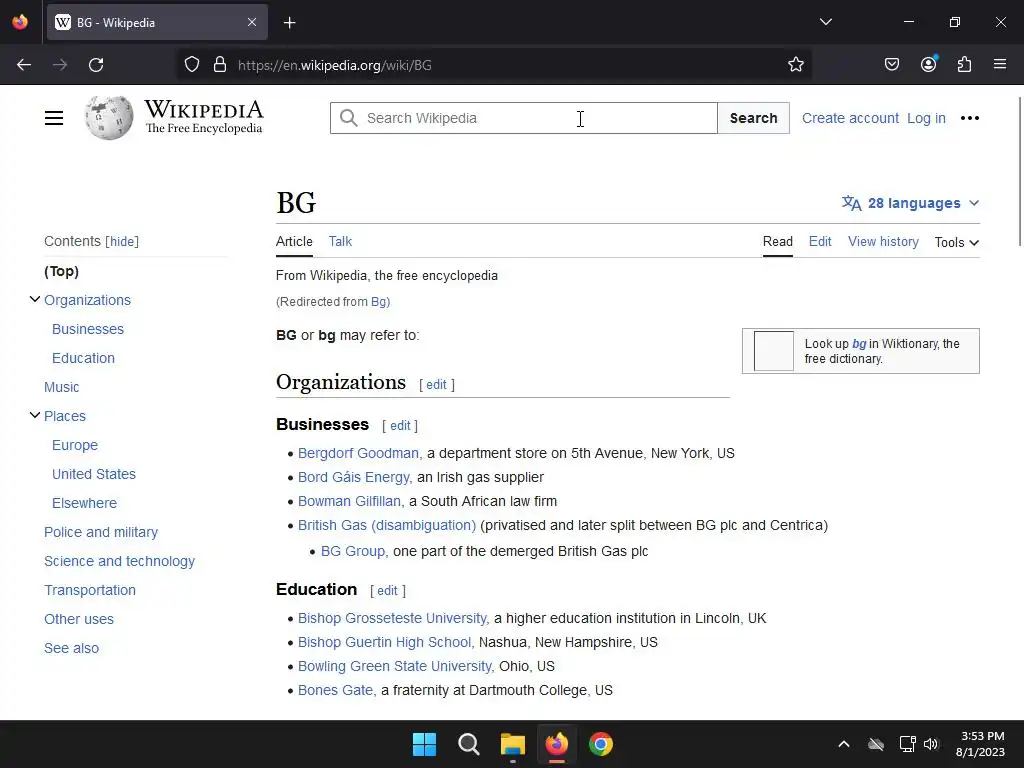The width and height of the screenshot is (1024, 768).
Task: Jump to Europe in contents
Action: pos(75,445)
